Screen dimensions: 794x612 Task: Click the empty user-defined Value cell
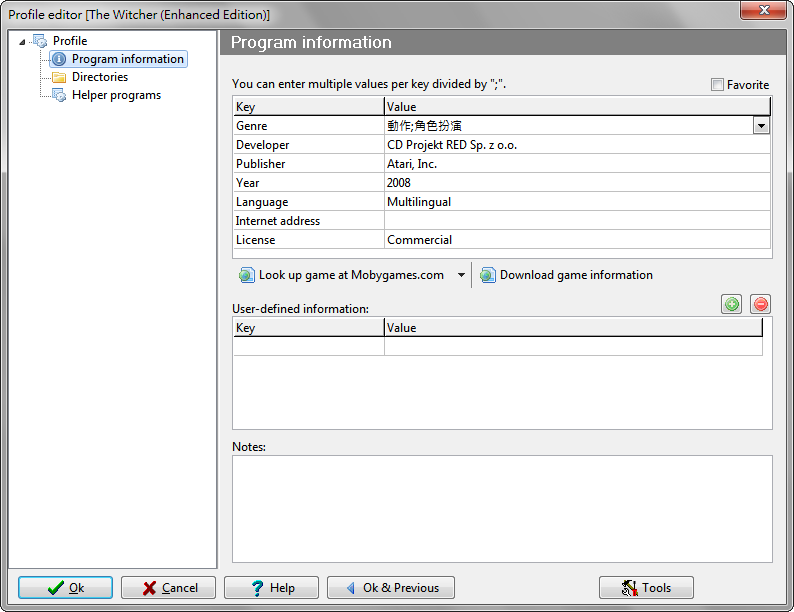pos(573,346)
